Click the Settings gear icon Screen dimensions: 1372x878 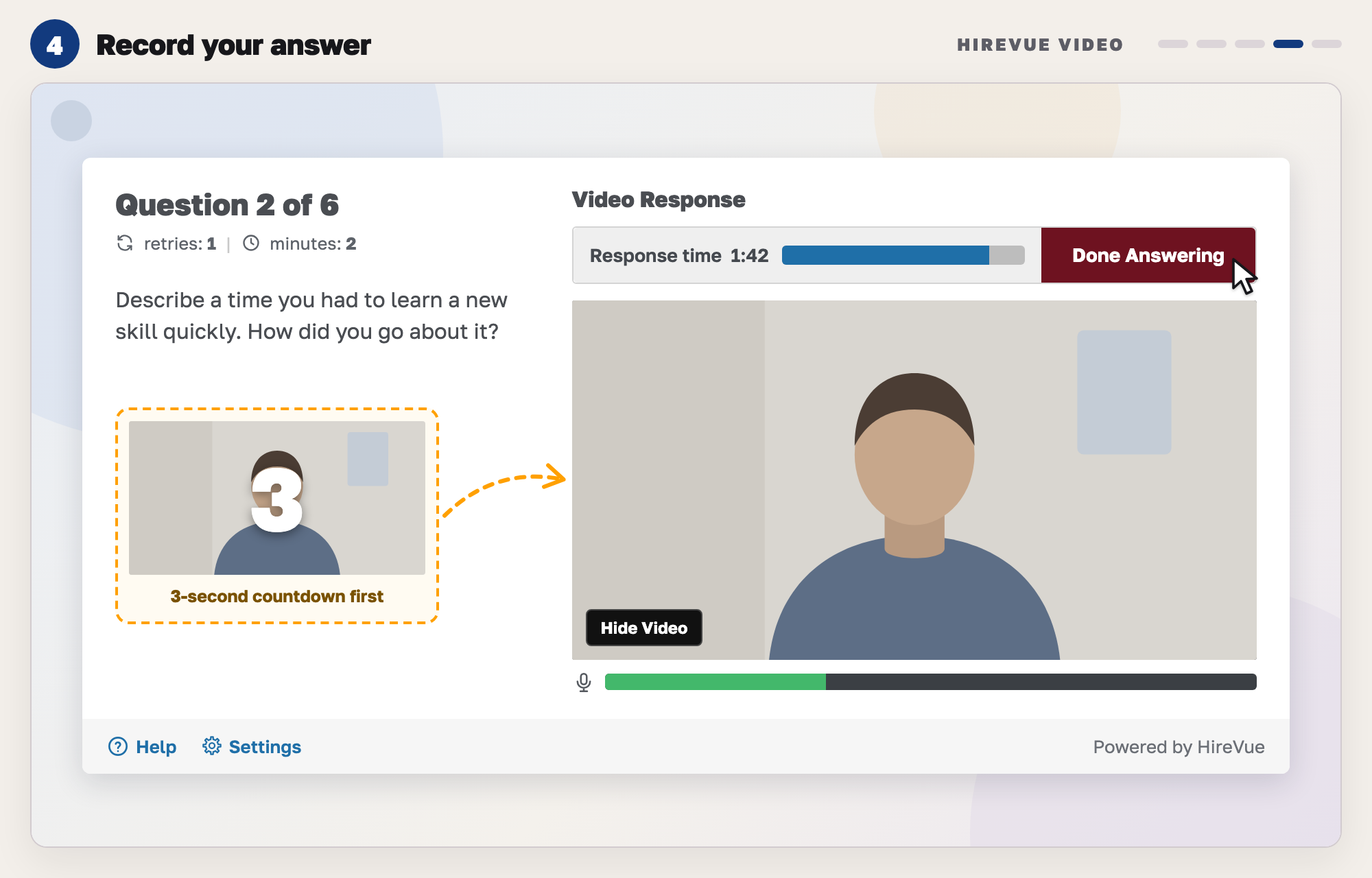212,746
